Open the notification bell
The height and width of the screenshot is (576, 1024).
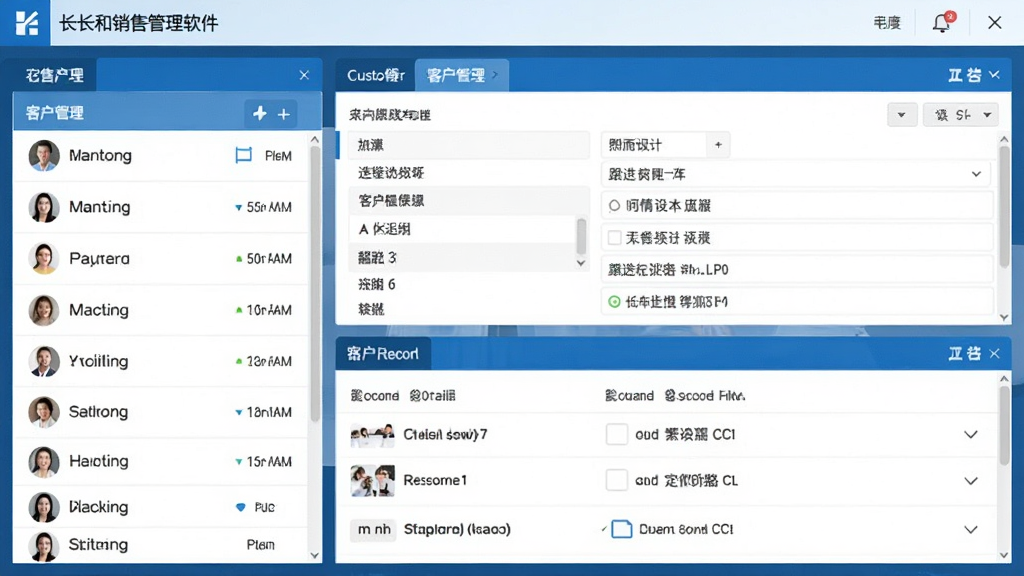[941, 23]
